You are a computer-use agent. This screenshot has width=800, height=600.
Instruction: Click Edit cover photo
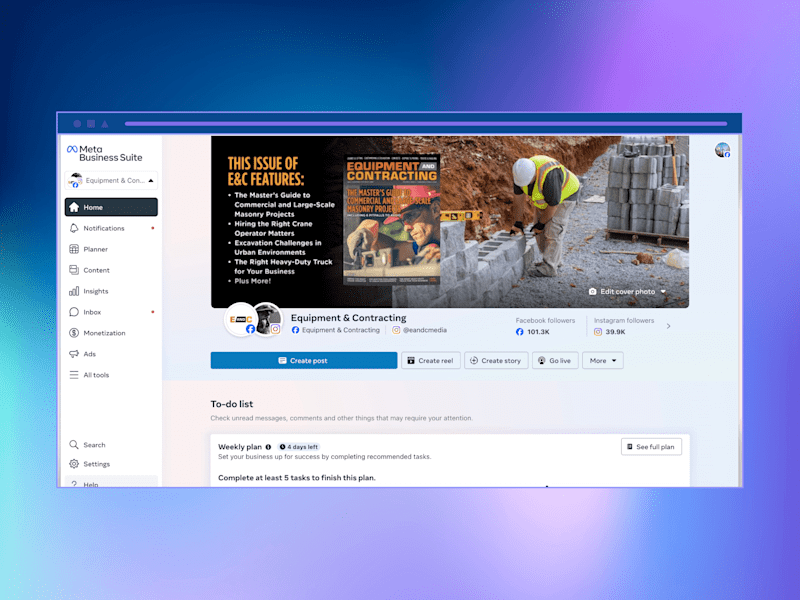click(x=627, y=291)
